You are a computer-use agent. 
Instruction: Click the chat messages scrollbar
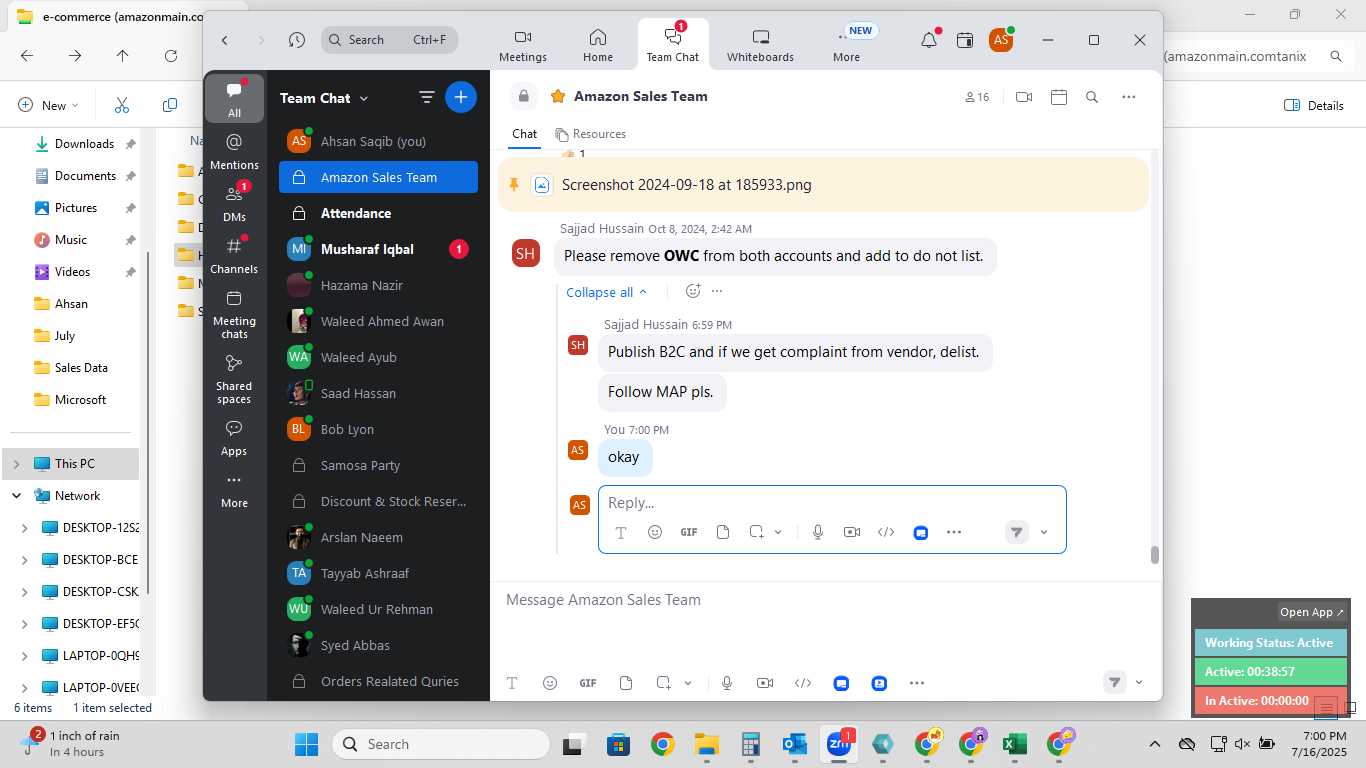coord(1154,555)
